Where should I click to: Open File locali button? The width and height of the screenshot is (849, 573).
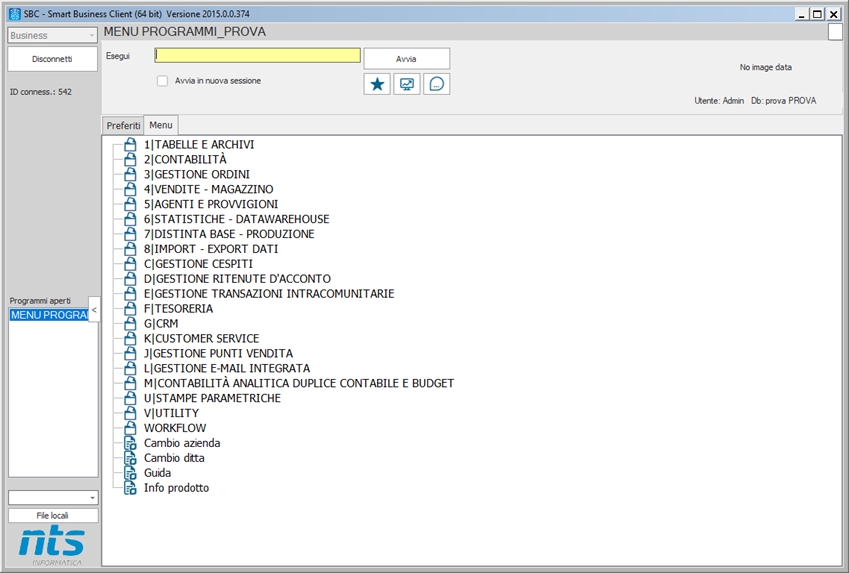(53, 515)
